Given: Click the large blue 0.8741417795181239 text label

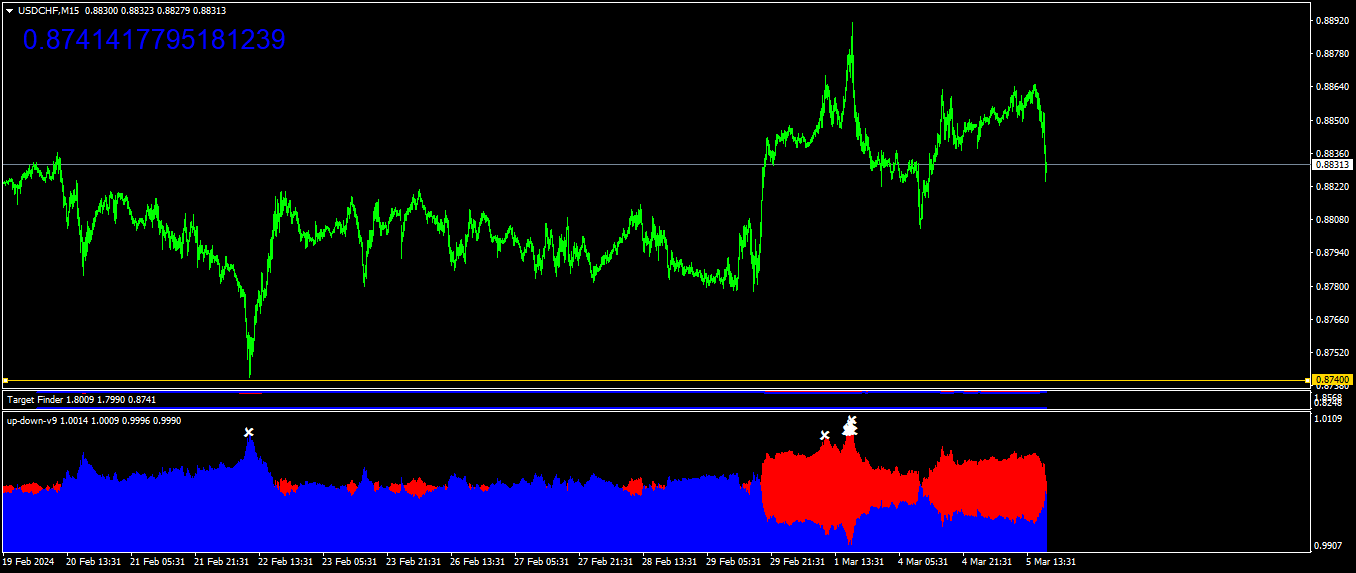Looking at the screenshot, I should [154, 40].
